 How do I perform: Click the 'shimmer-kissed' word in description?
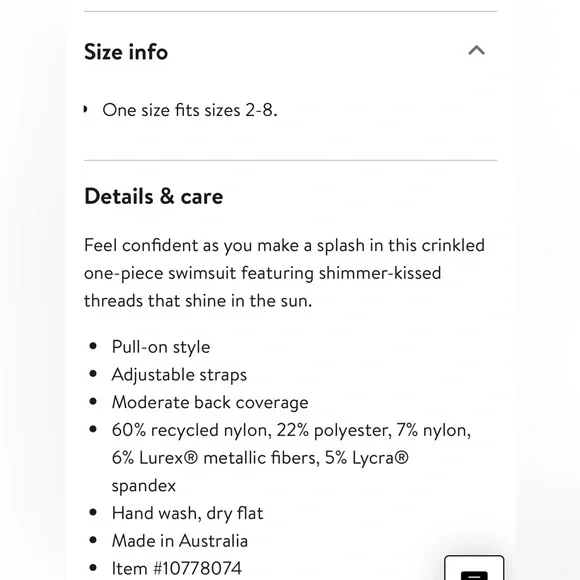point(380,273)
